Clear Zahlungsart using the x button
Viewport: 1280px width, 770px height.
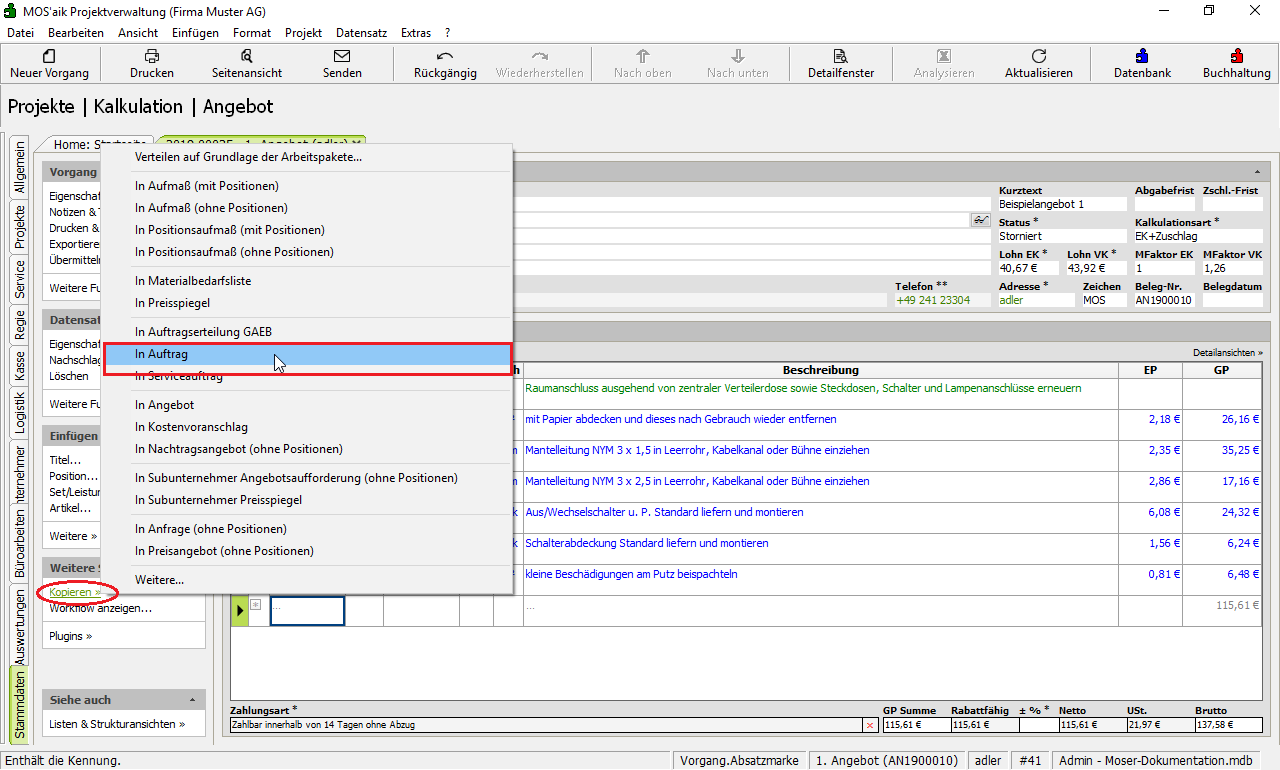pyautogui.click(x=869, y=725)
